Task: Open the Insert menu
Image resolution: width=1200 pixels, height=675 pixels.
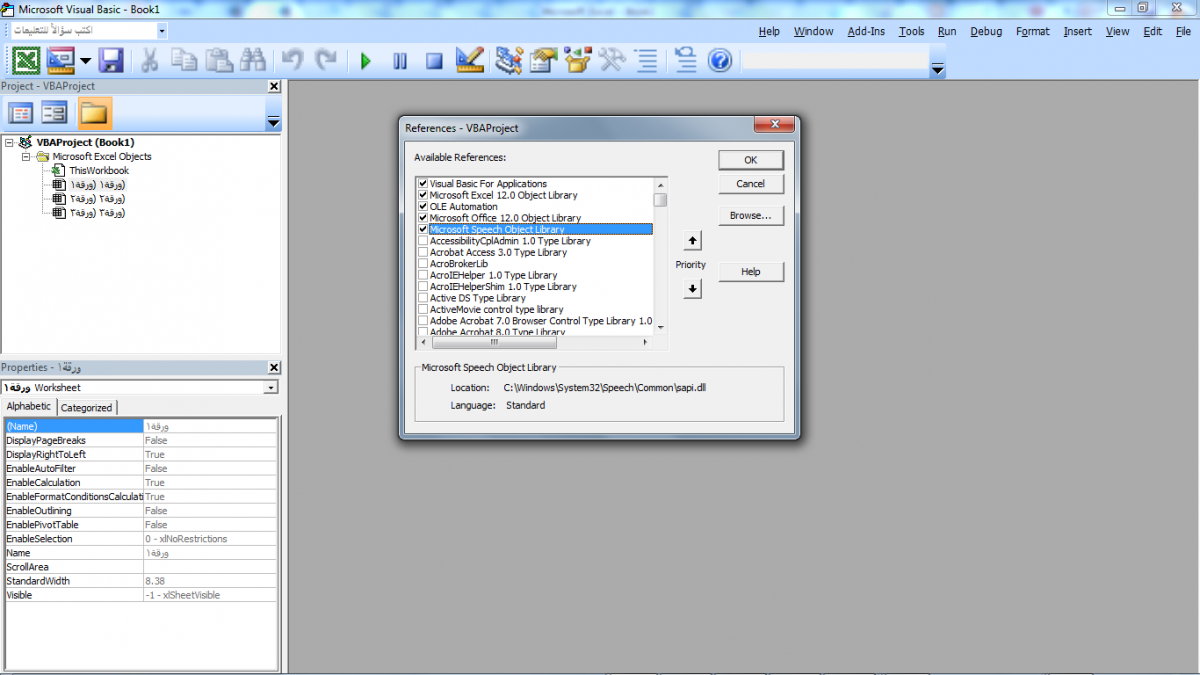Action: point(1077,31)
